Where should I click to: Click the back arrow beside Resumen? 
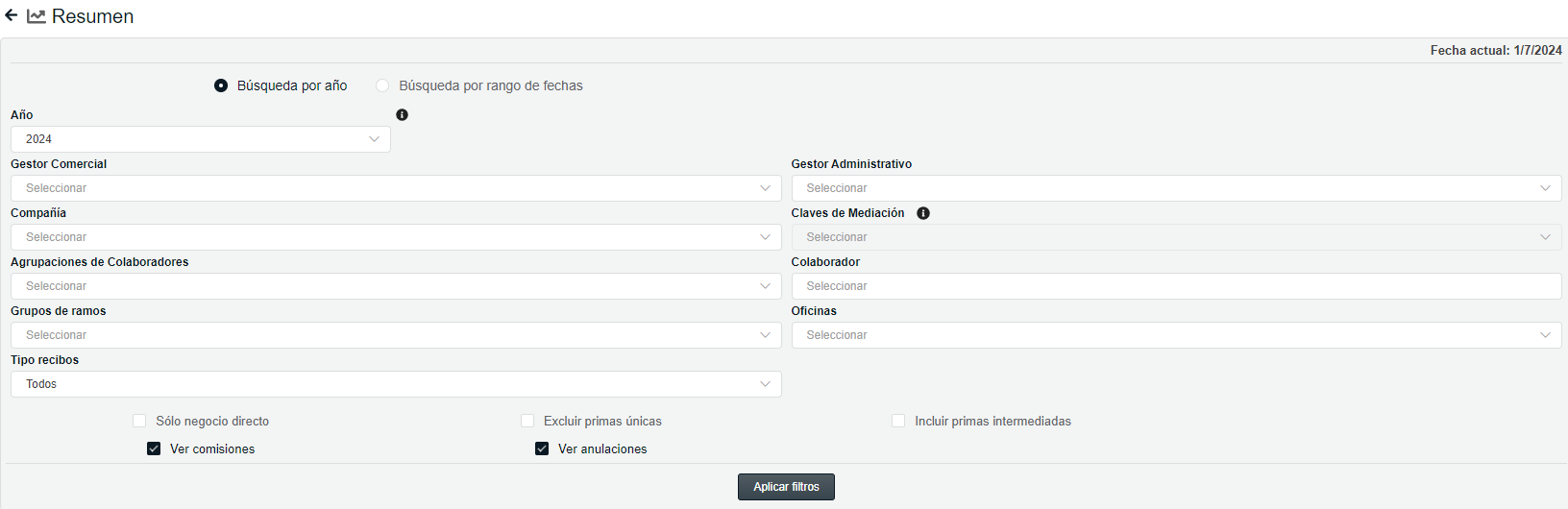coord(12,16)
